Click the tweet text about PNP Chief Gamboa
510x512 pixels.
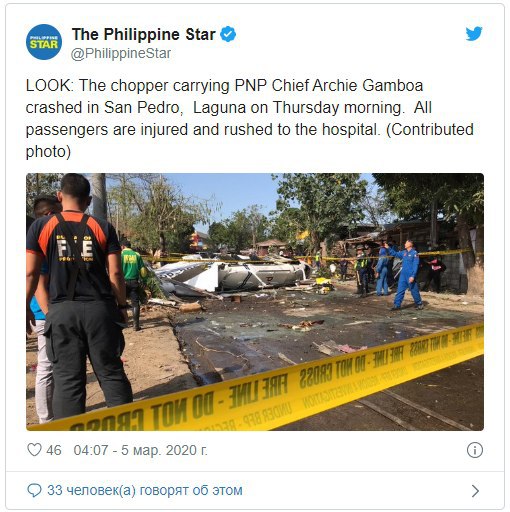click(x=250, y=118)
